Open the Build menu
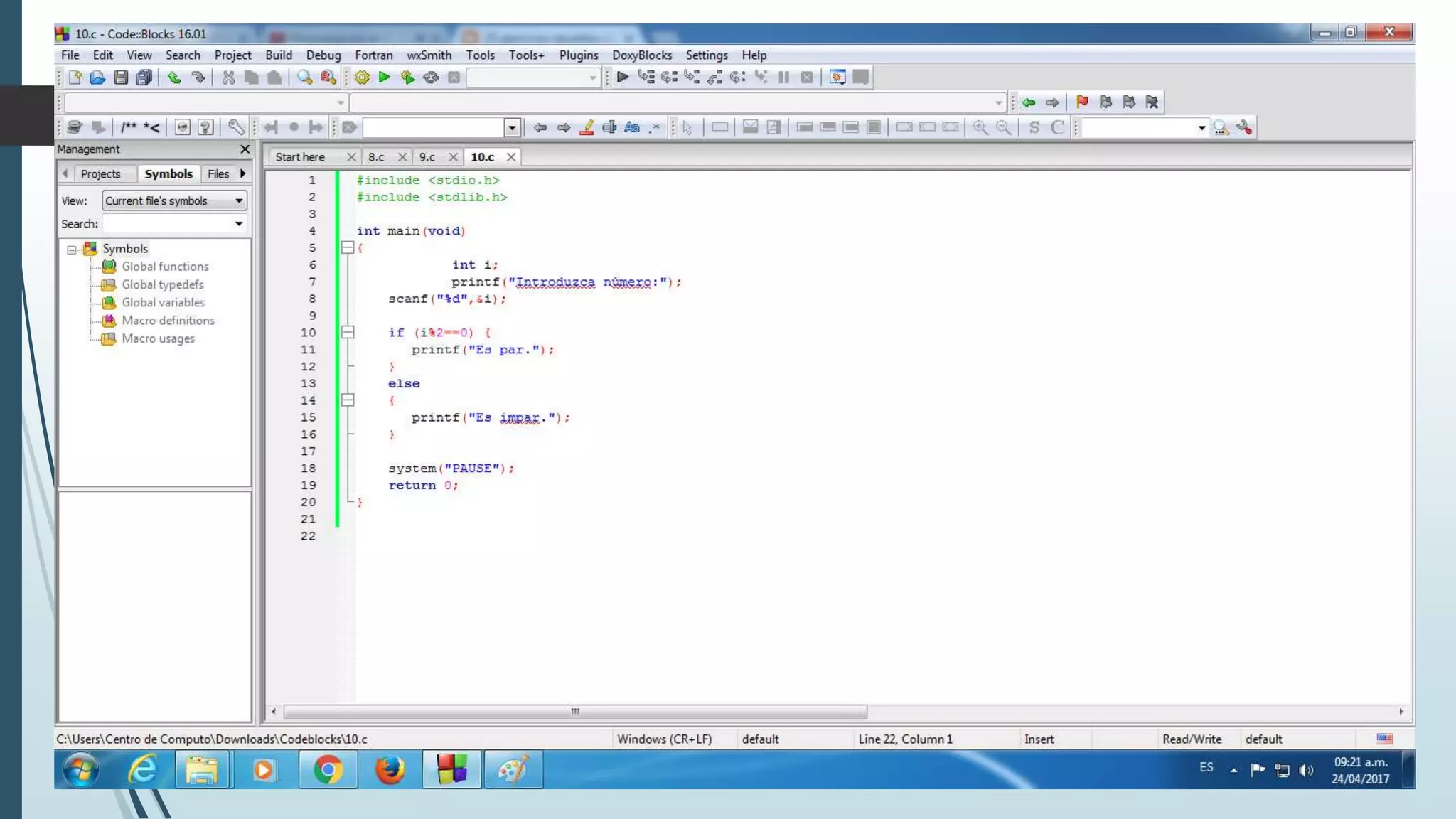Image resolution: width=1456 pixels, height=819 pixels. click(x=278, y=55)
